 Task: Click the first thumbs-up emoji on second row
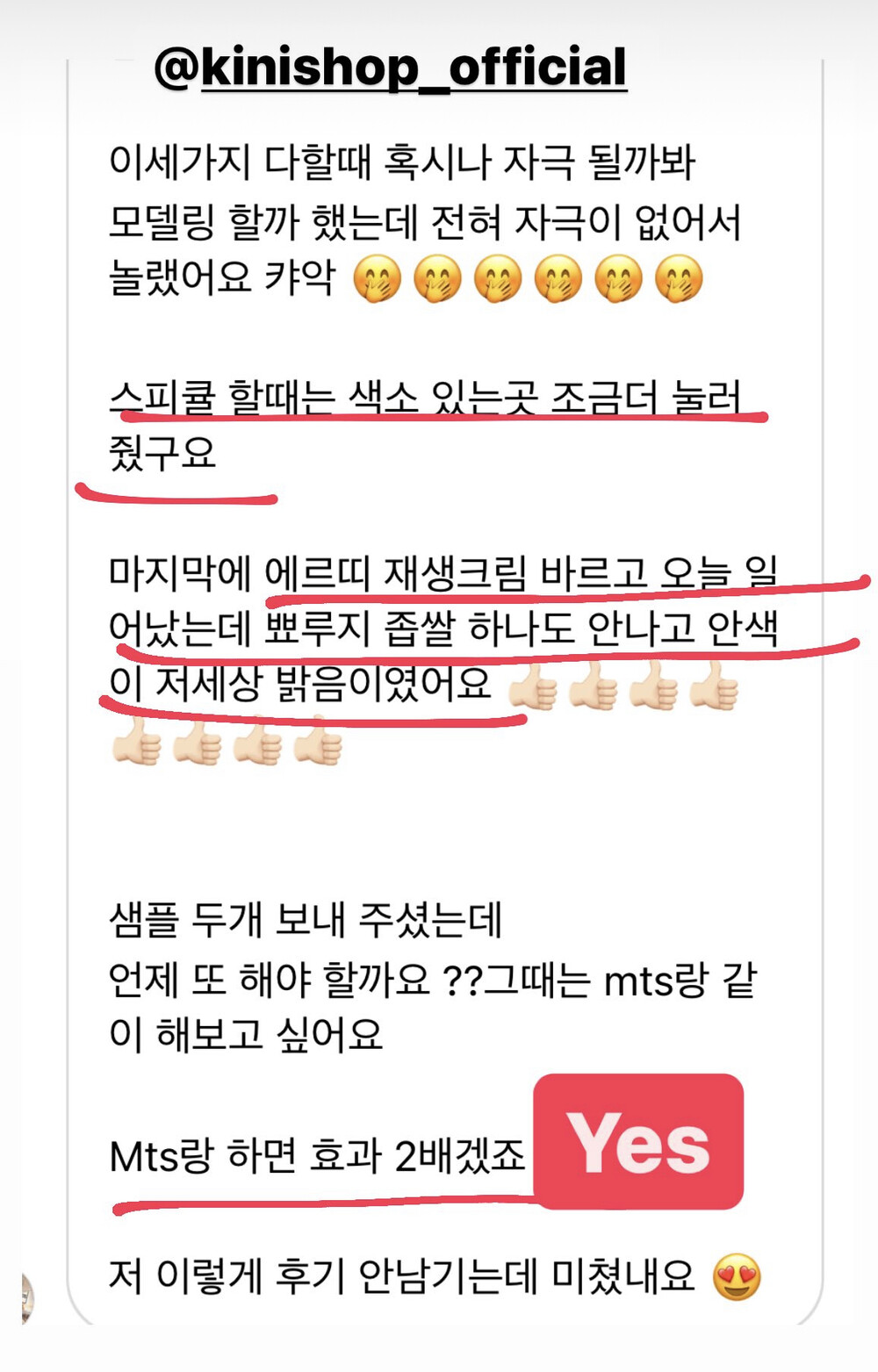pyautogui.click(x=136, y=742)
